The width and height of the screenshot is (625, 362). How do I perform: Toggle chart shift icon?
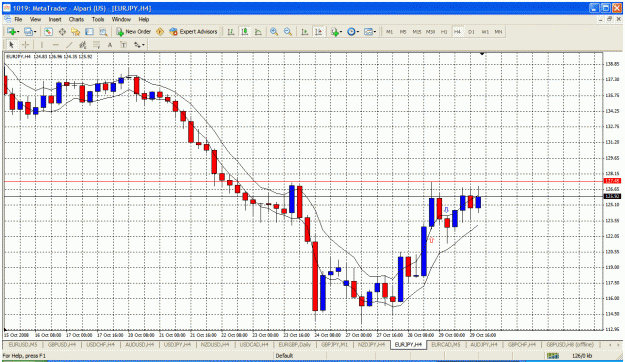pos(318,31)
